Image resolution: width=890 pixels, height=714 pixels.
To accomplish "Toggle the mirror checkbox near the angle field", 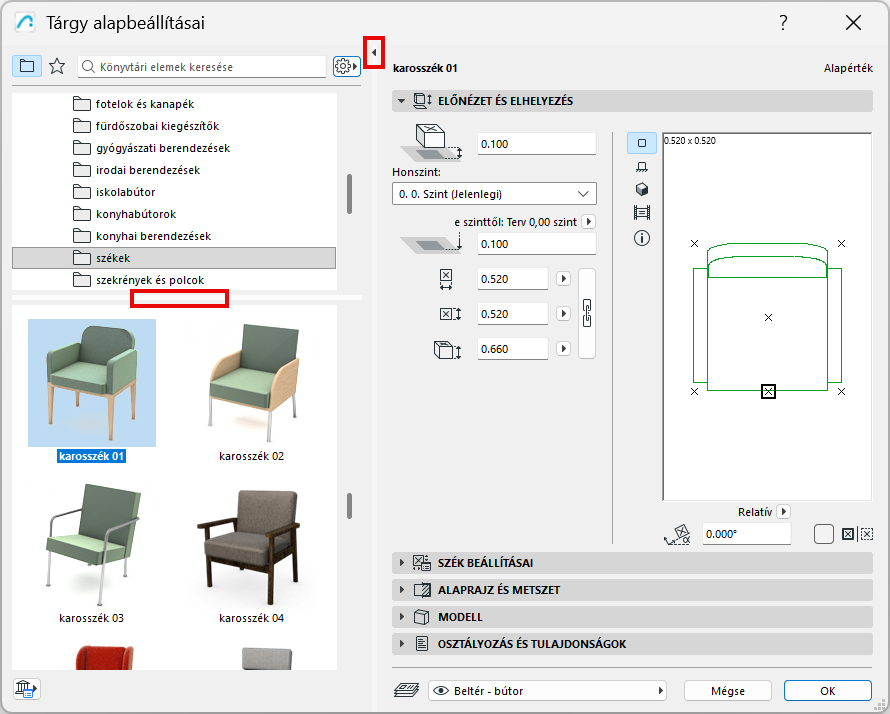I will pyautogui.click(x=824, y=534).
